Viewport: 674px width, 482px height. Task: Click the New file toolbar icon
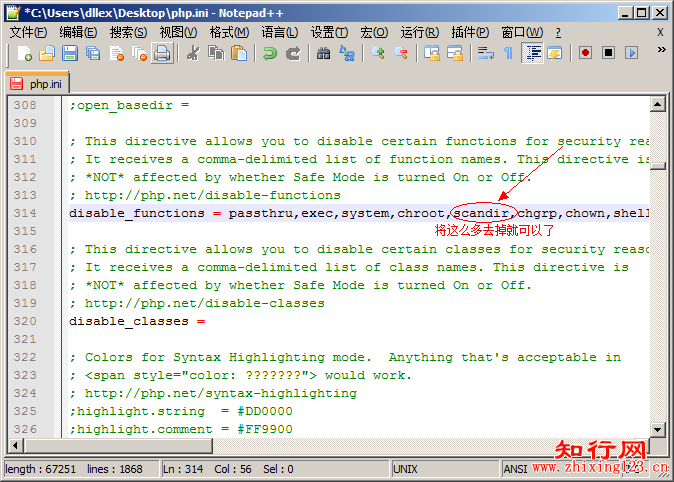pos(24,53)
